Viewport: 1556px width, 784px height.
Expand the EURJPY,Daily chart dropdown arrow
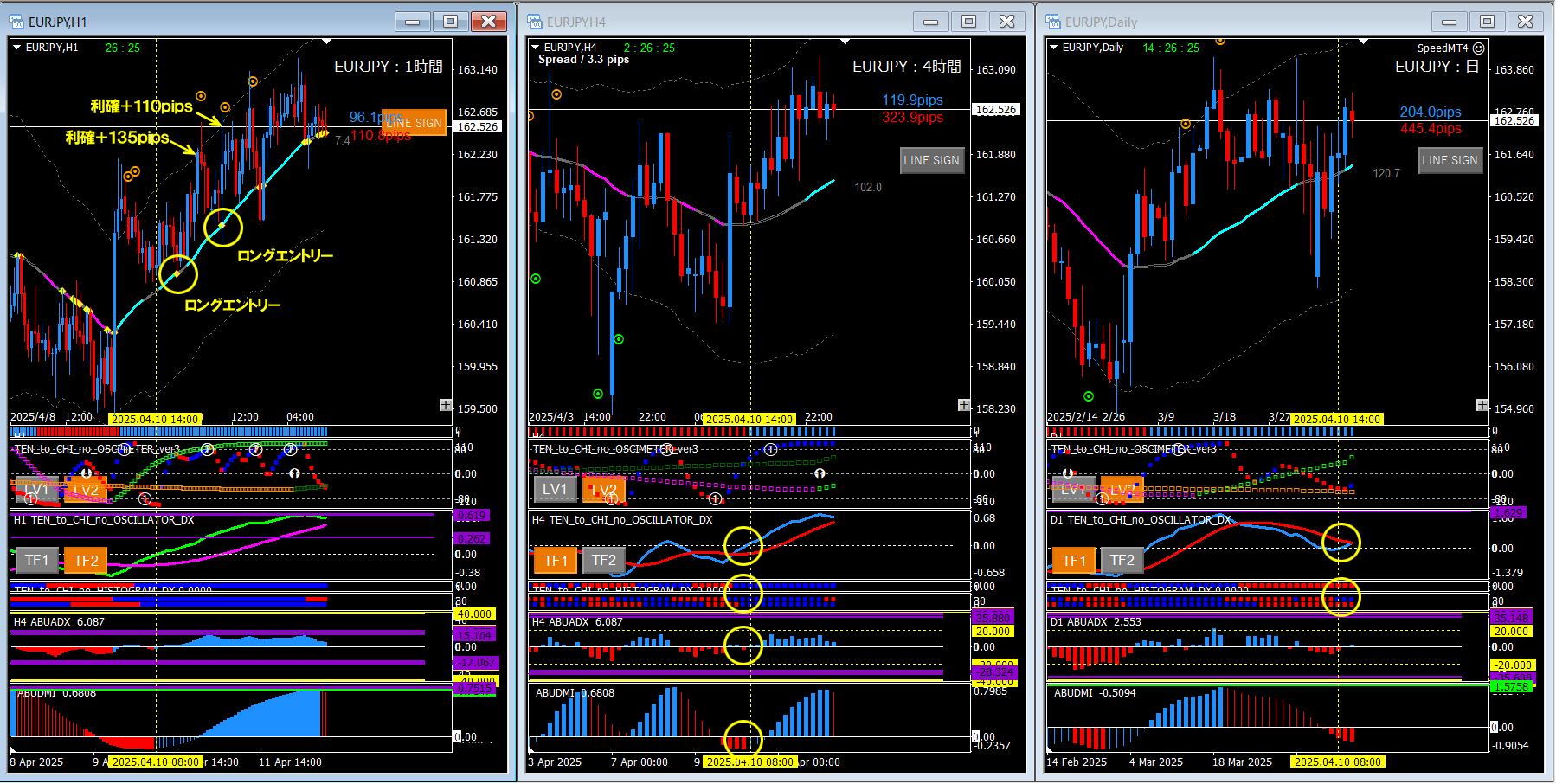1053,48
